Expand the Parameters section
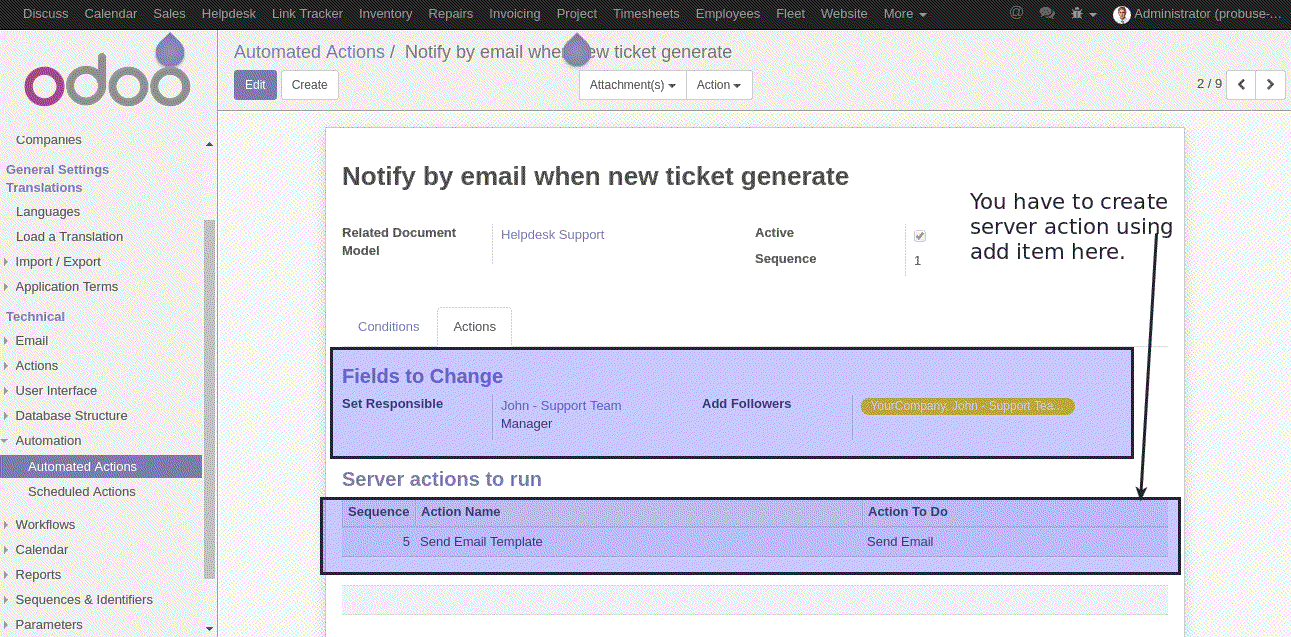 (49, 624)
